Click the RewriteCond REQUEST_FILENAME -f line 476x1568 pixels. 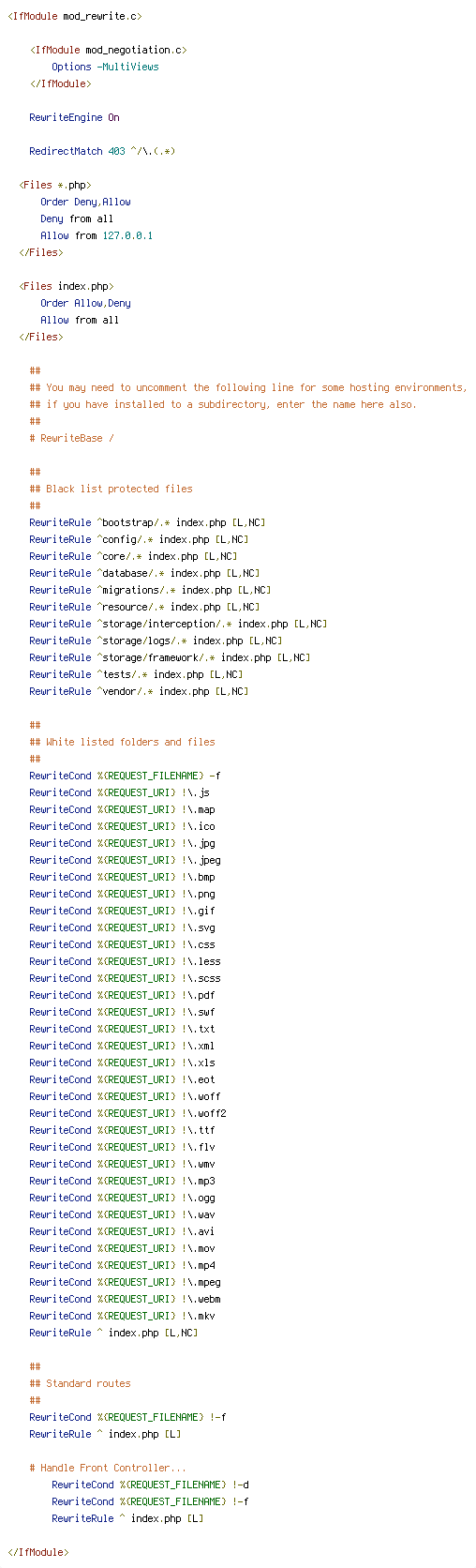[125, 776]
